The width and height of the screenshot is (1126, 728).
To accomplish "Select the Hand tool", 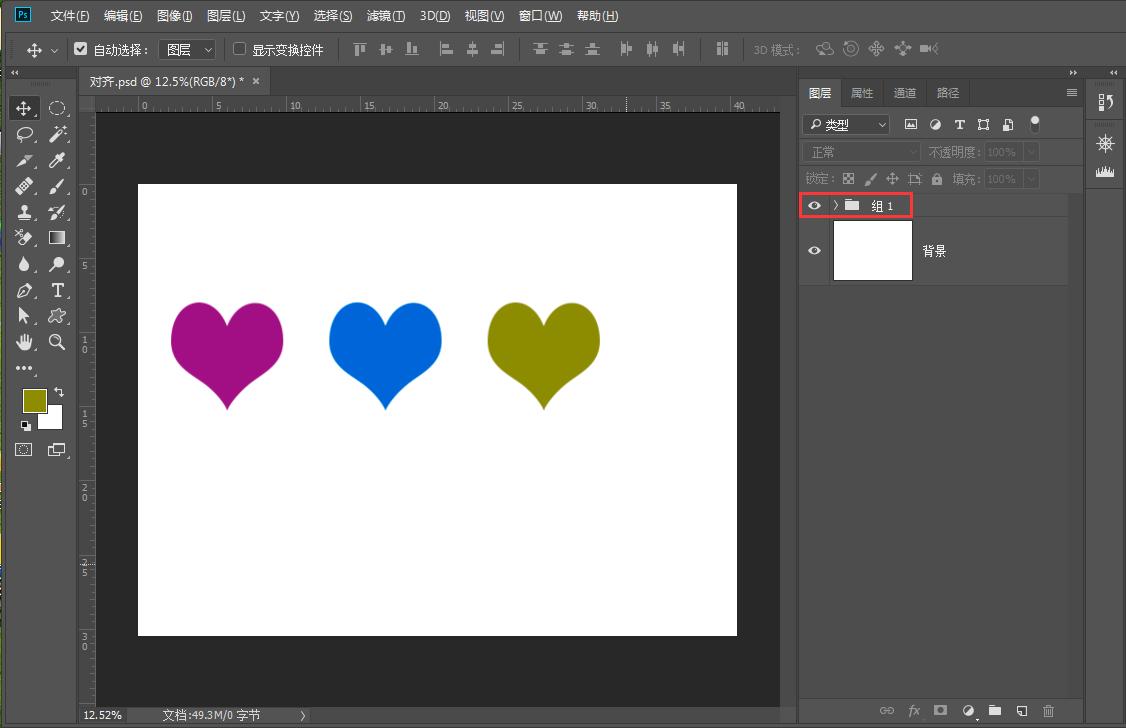I will coord(24,342).
